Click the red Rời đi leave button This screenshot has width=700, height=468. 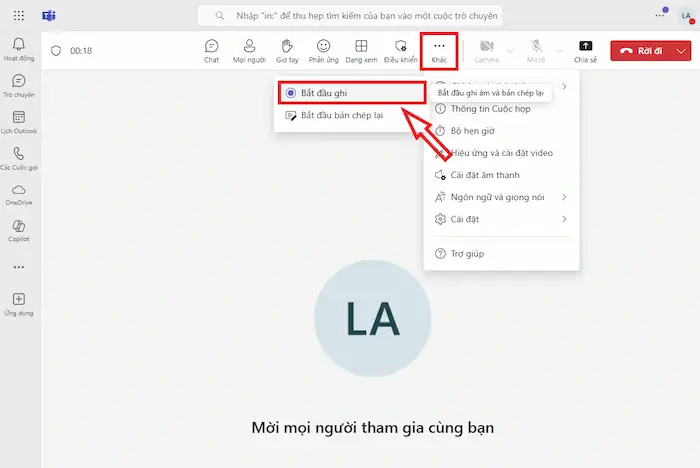(x=642, y=50)
